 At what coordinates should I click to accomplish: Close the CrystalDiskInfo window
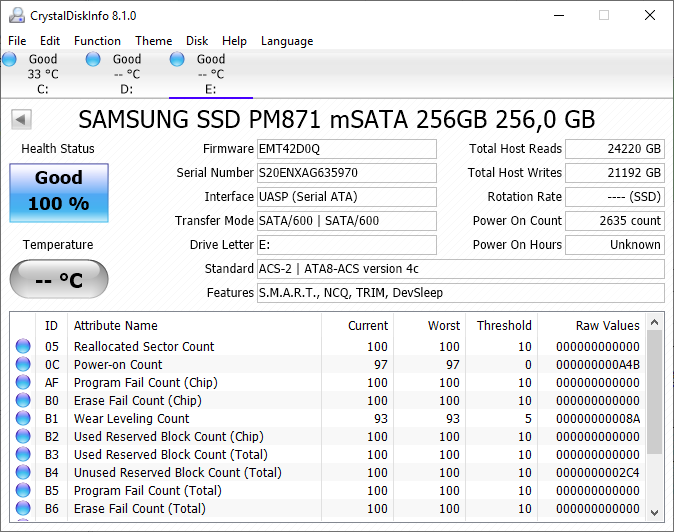[650, 15]
